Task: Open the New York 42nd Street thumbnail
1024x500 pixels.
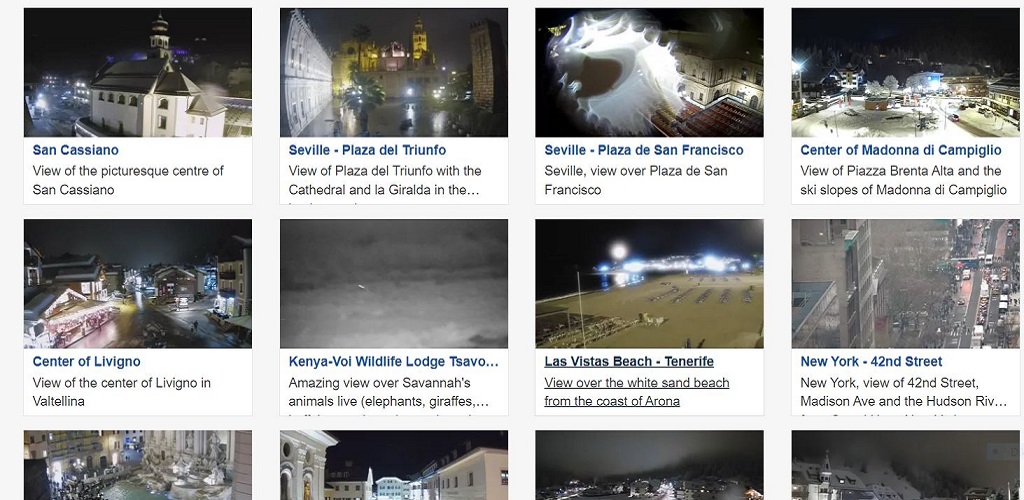Action: 905,283
